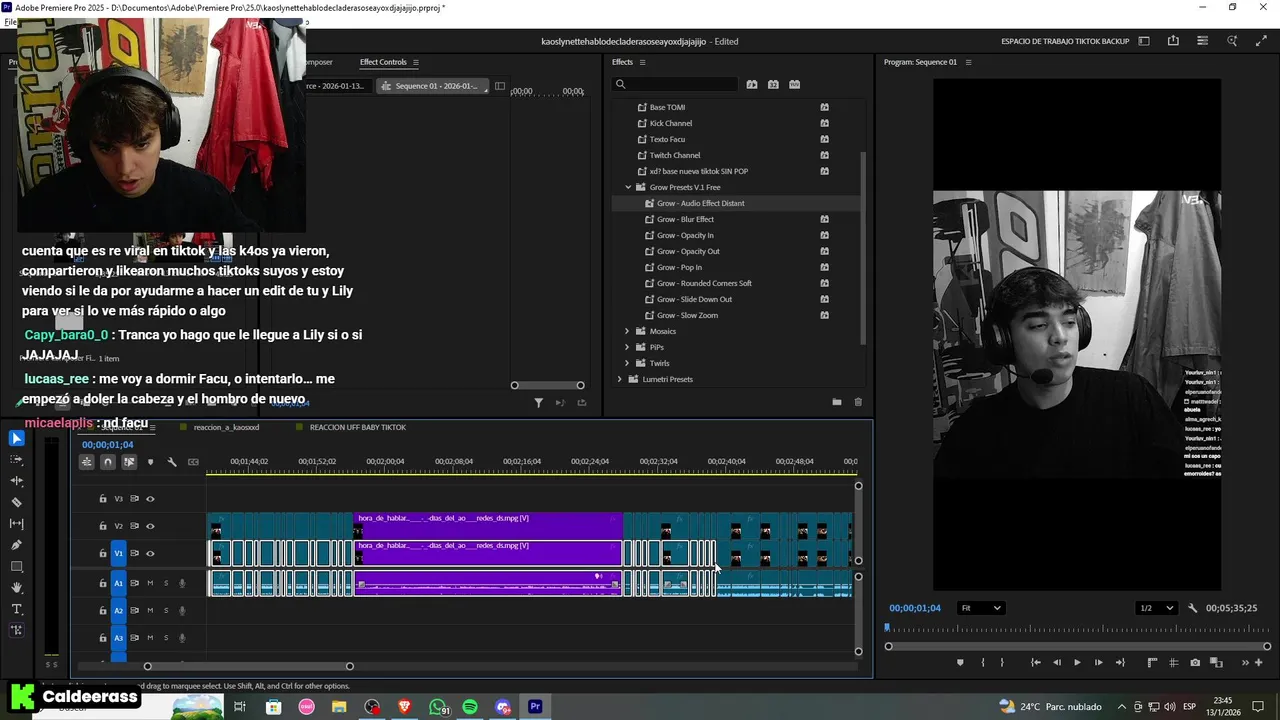Viewport: 1280px width, 720px height.
Task: Expand the Mosaics presets folder
Action: coord(627,331)
